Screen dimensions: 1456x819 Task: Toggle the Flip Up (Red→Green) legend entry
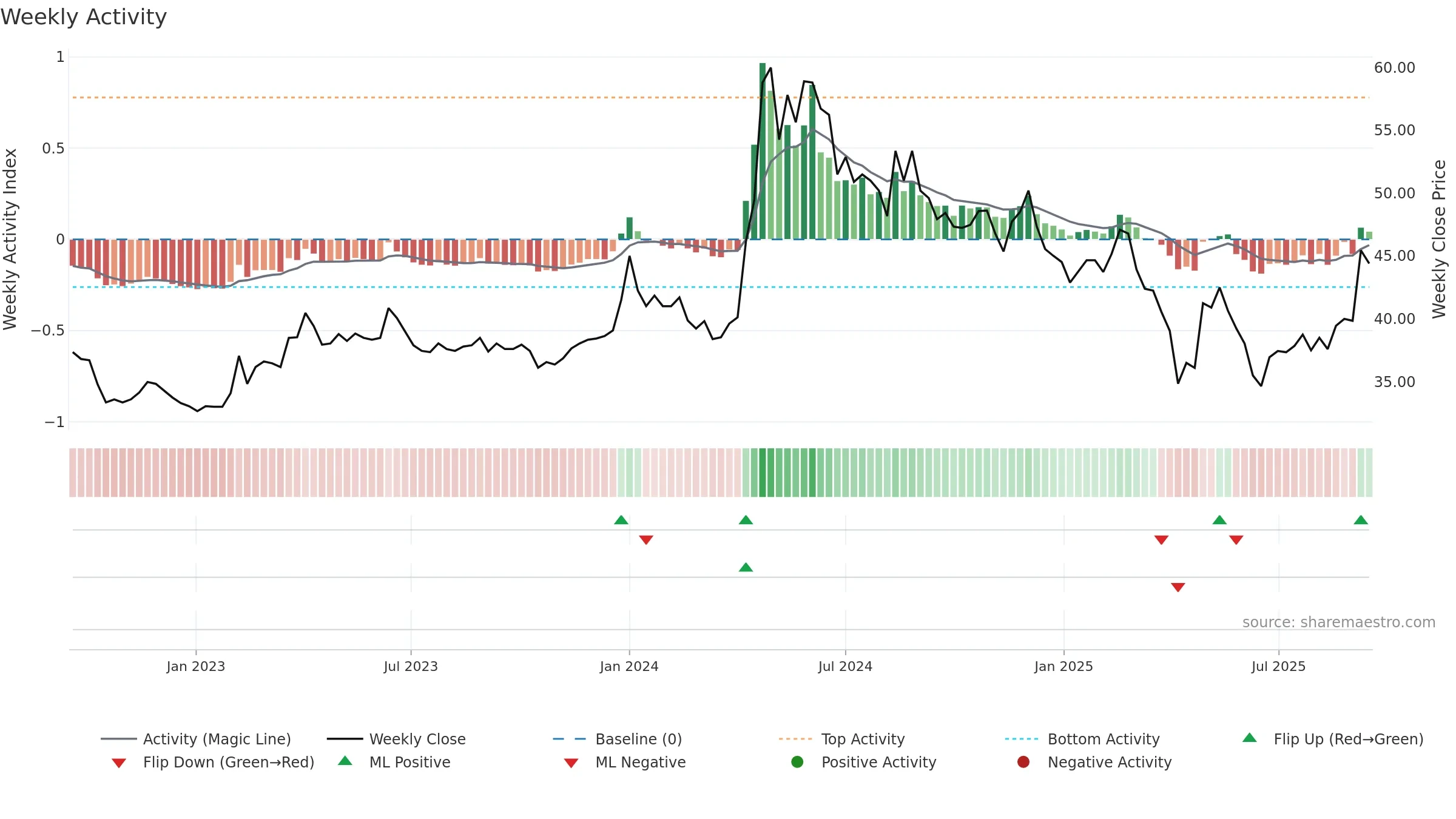click(1332, 739)
